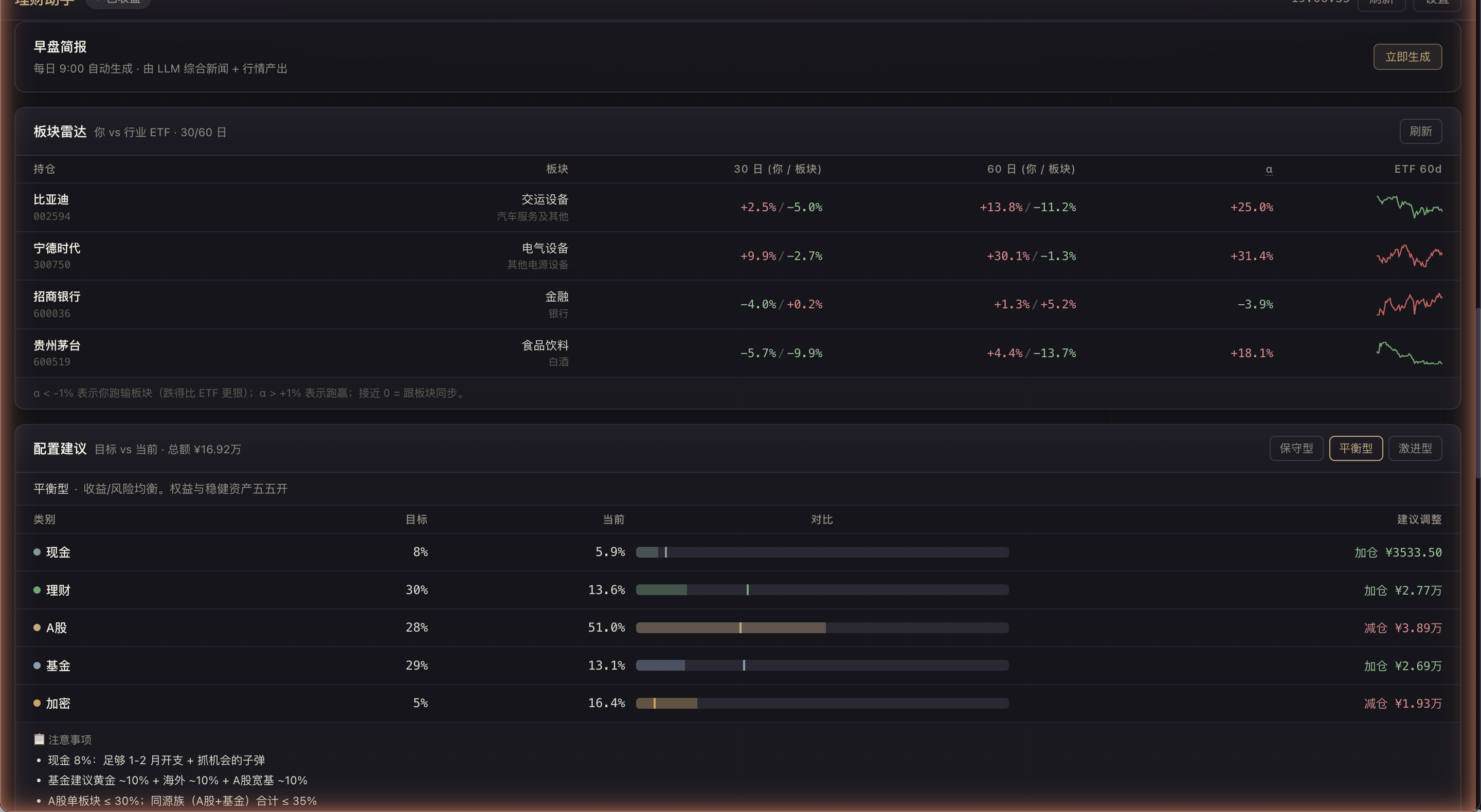
Task: Click the color dot next to 现金
Action: 37,552
